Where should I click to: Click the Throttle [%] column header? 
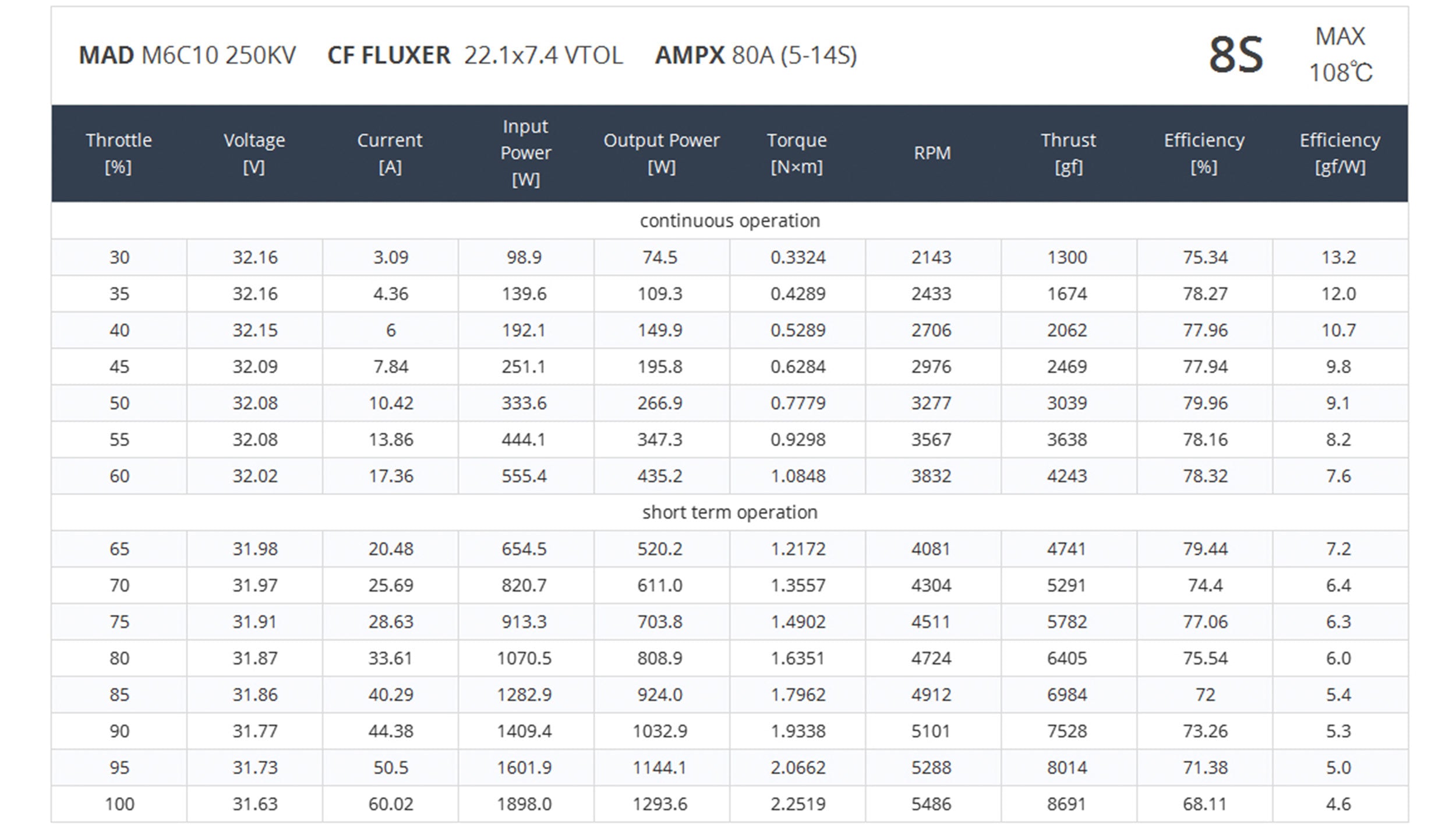(119, 153)
